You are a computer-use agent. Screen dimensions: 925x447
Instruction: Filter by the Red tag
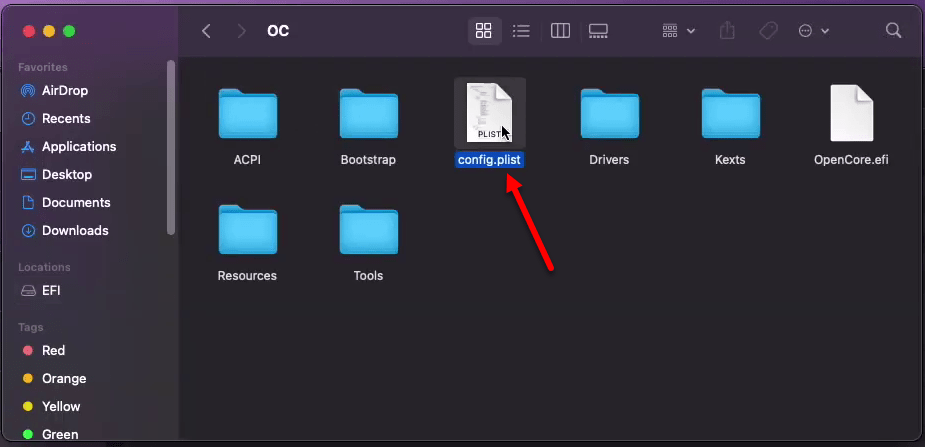pyautogui.click(x=54, y=350)
